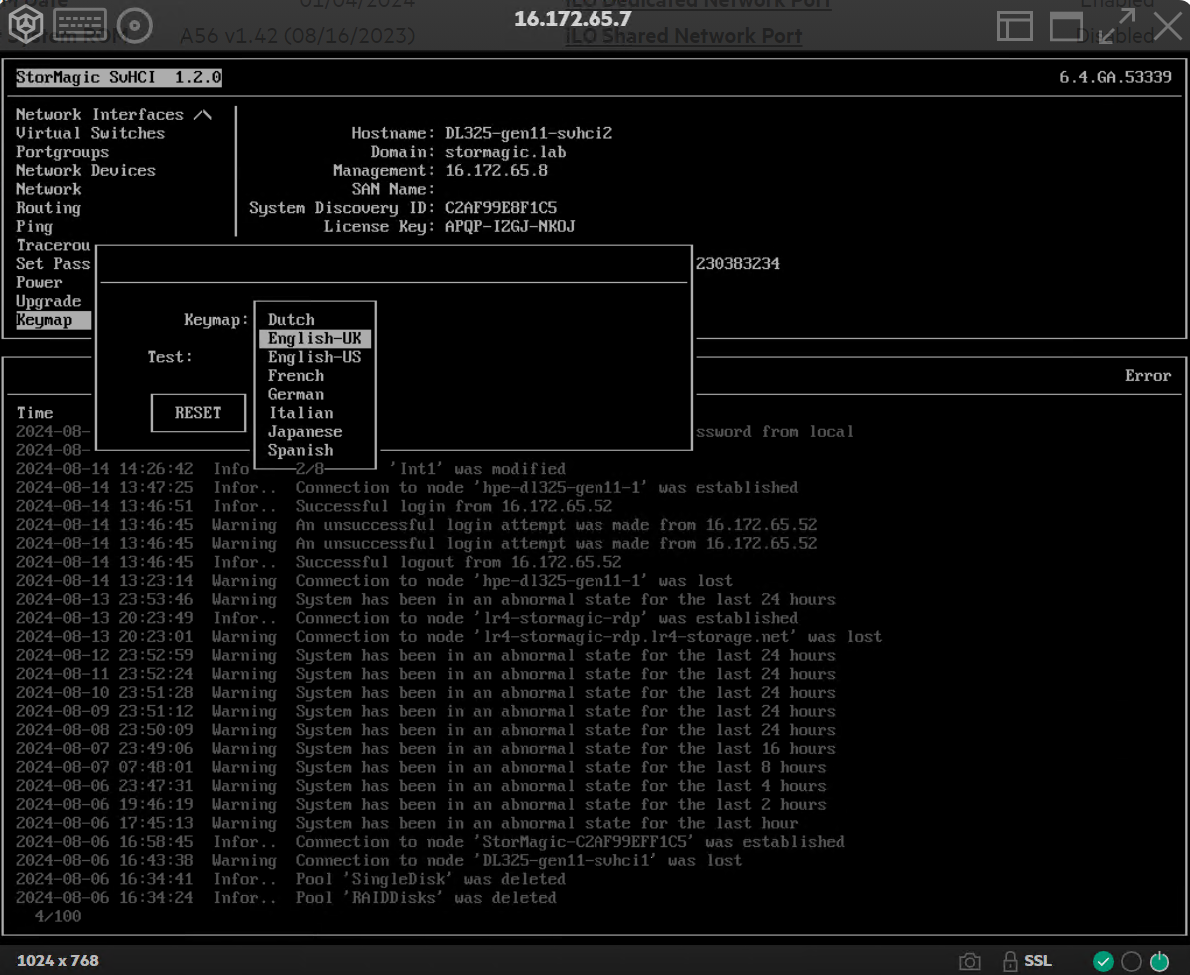Choose English-UK in the keymap list
The height and width of the screenshot is (975, 1190).
[x=315, y=338]
